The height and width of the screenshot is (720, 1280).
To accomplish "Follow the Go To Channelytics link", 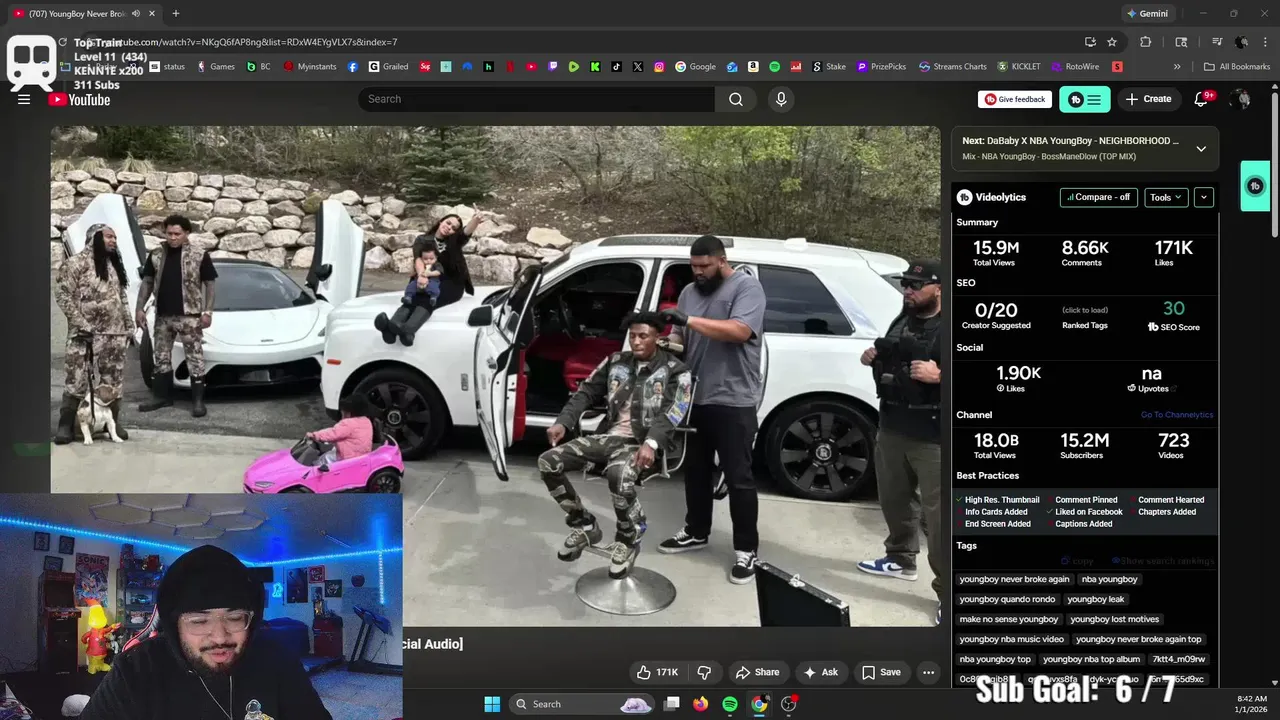I will pyautogui.click(x=1177, y=415).
